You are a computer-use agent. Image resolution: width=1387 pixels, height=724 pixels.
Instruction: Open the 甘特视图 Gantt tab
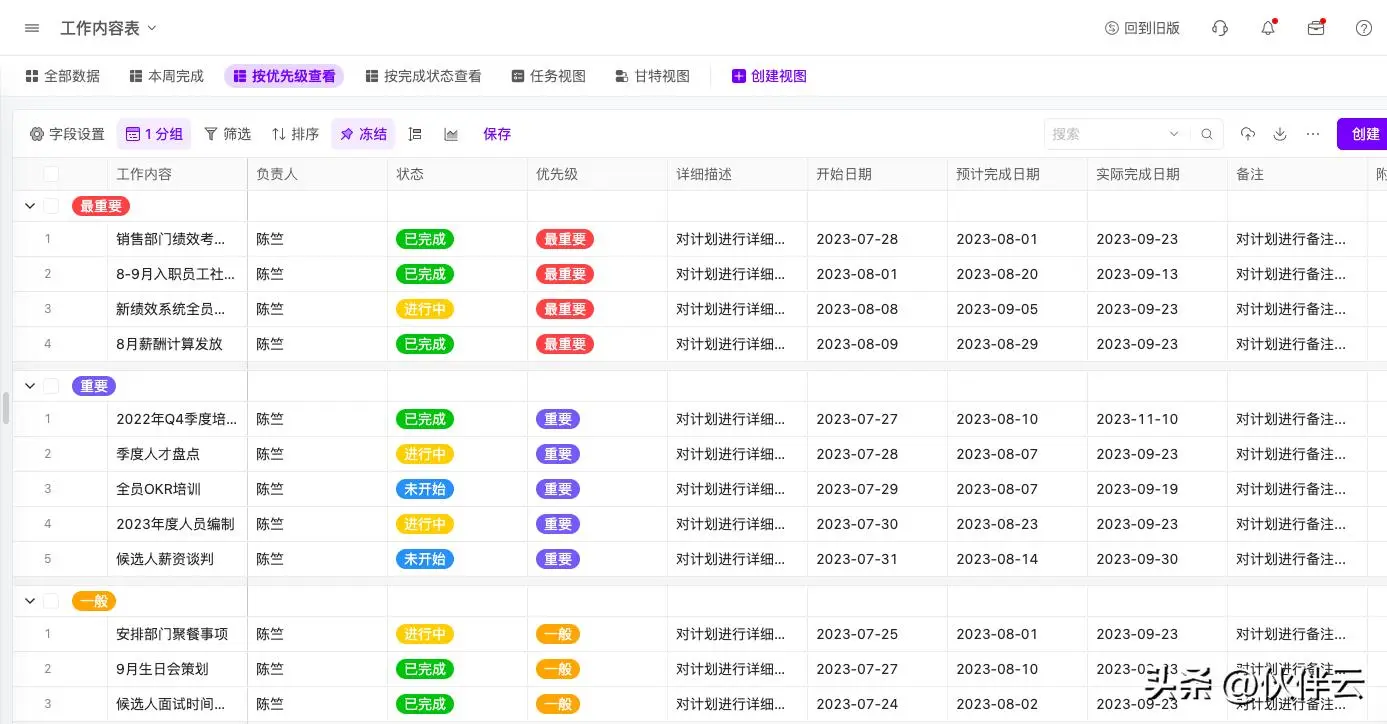(652, 76)
